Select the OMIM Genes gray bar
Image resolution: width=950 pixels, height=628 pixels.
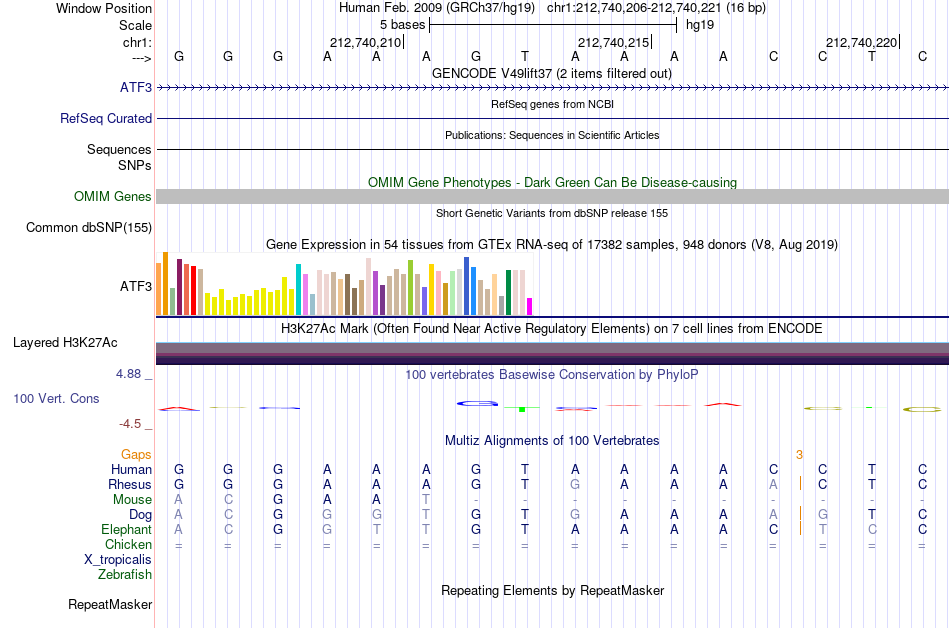click(x=553, y=196)
